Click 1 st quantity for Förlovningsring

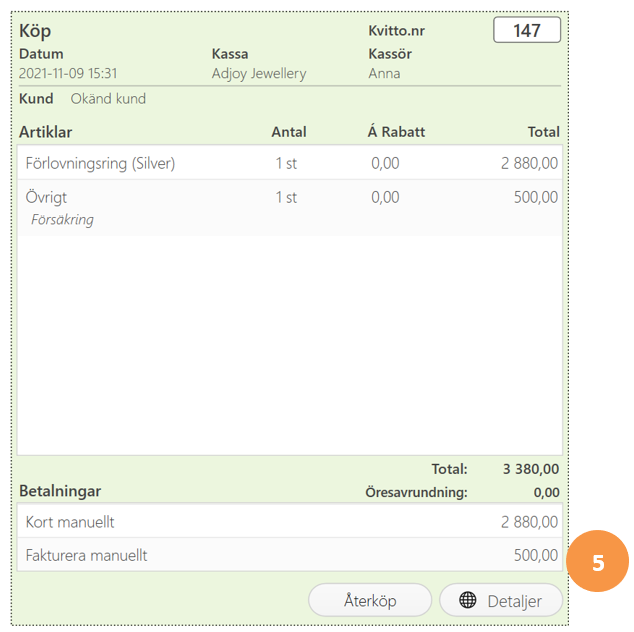(x=286, y=163)
